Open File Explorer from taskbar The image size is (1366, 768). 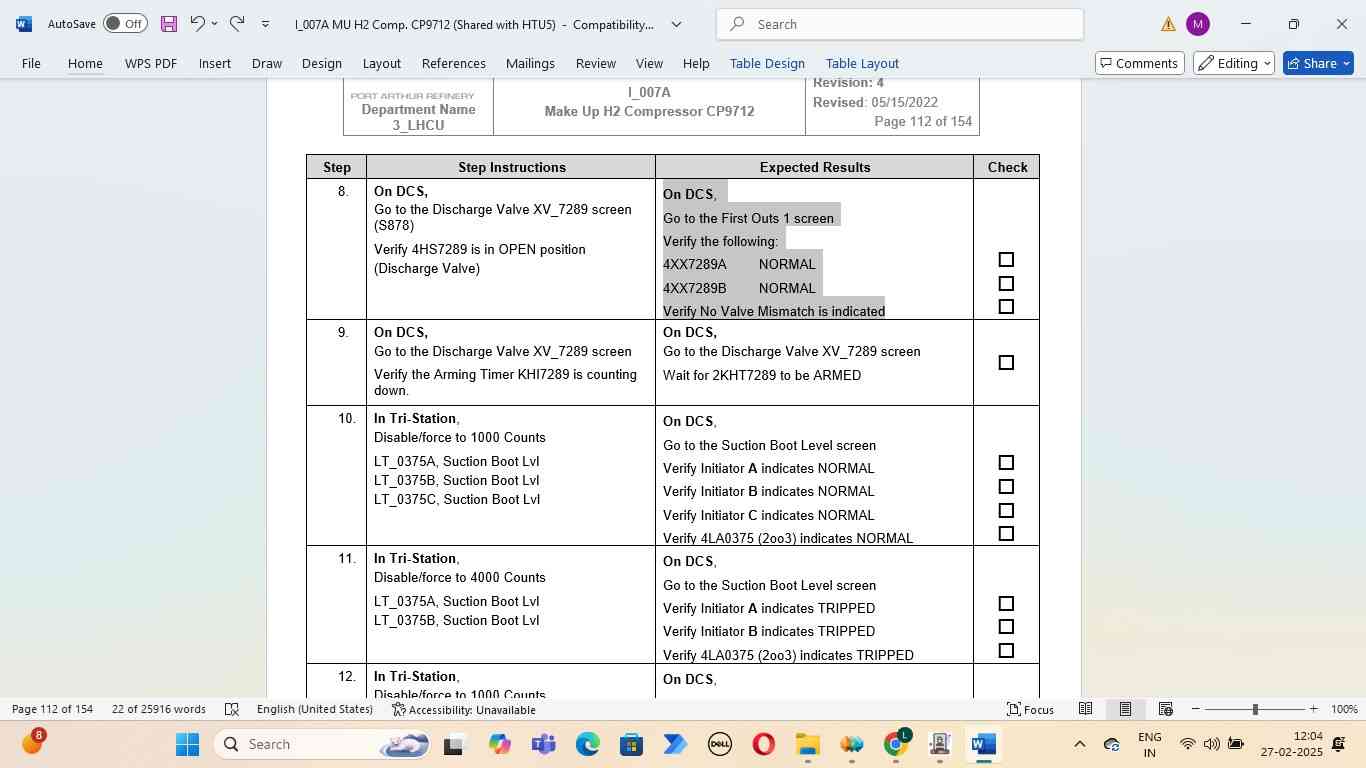[x=807, y=744]
